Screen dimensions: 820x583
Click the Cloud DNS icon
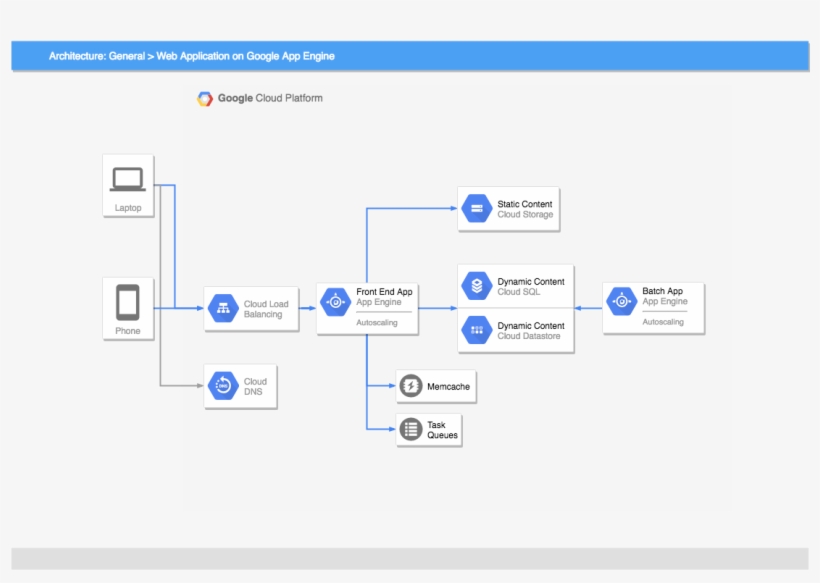pos(222,385)
